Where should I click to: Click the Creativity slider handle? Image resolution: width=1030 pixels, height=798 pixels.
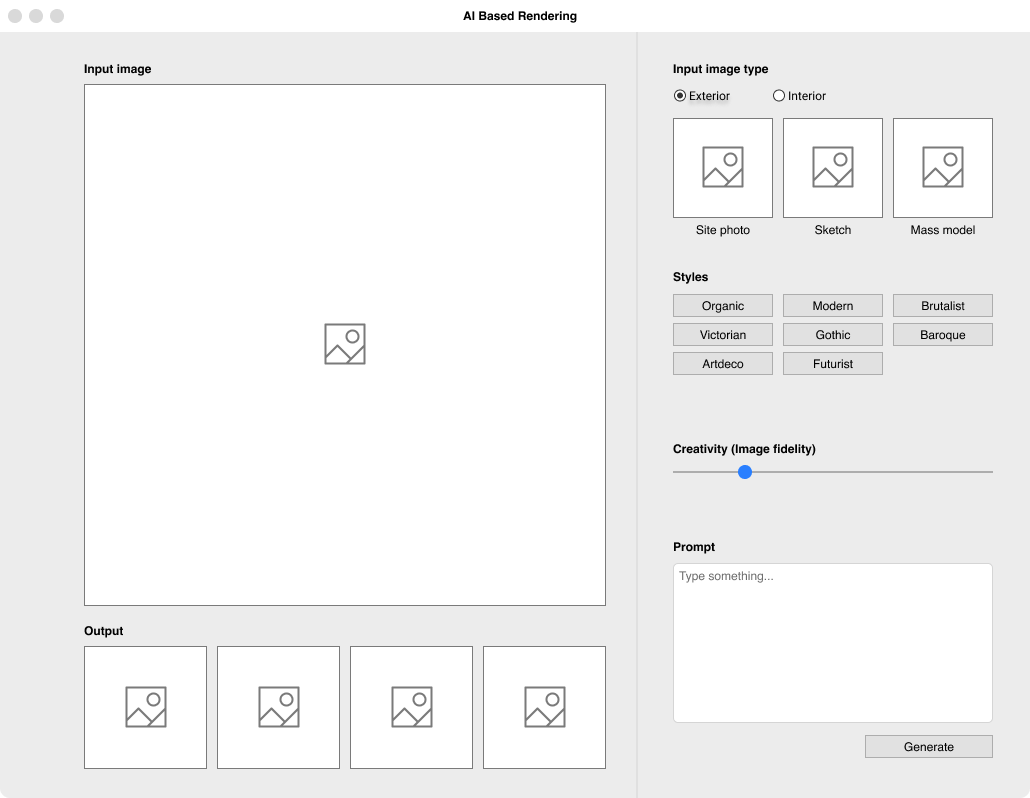tap(745, 472)
